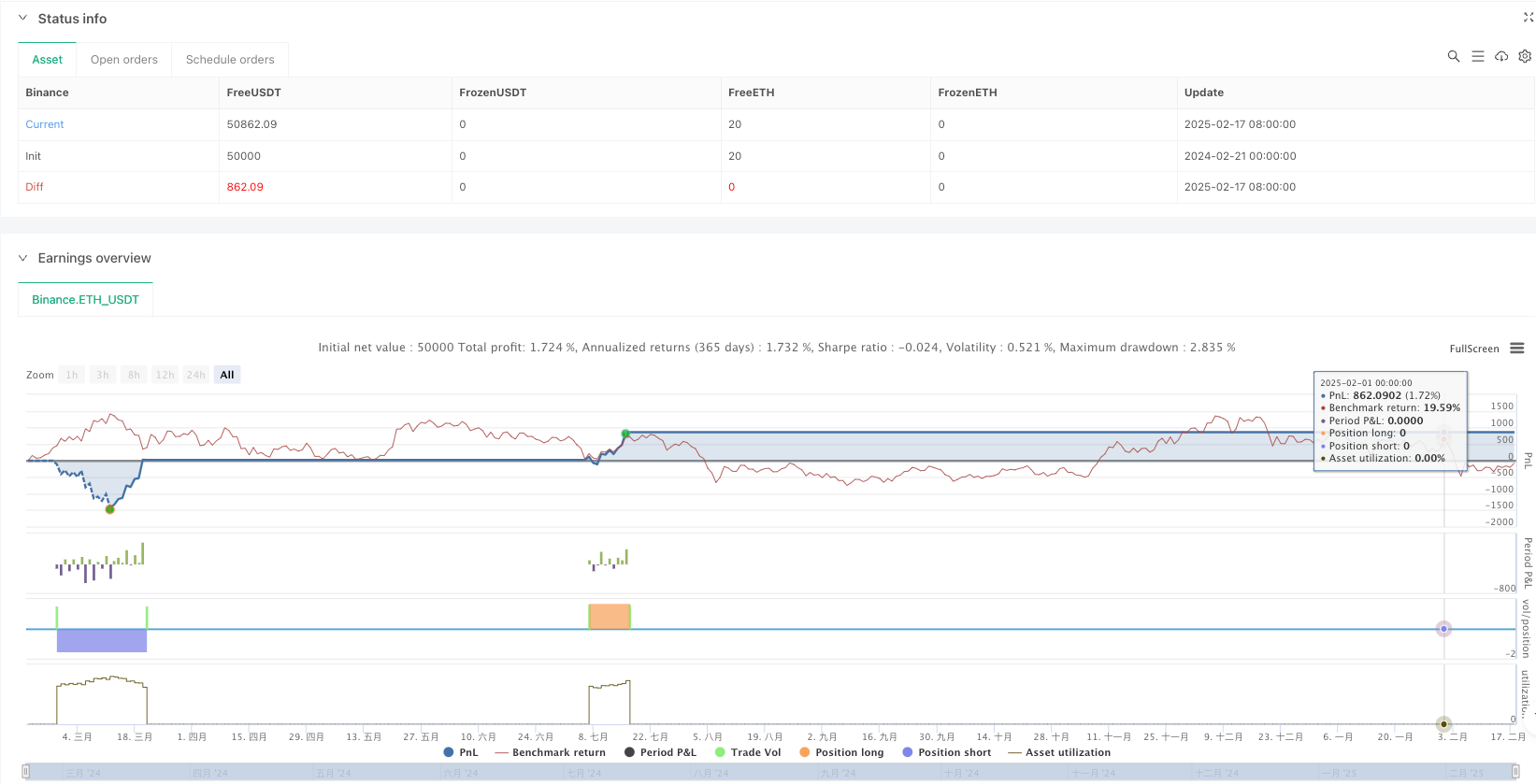This screenshot has width=1536, height=784.
Task: Click the cloud download icon
Action: click(x=1501, y=56)
